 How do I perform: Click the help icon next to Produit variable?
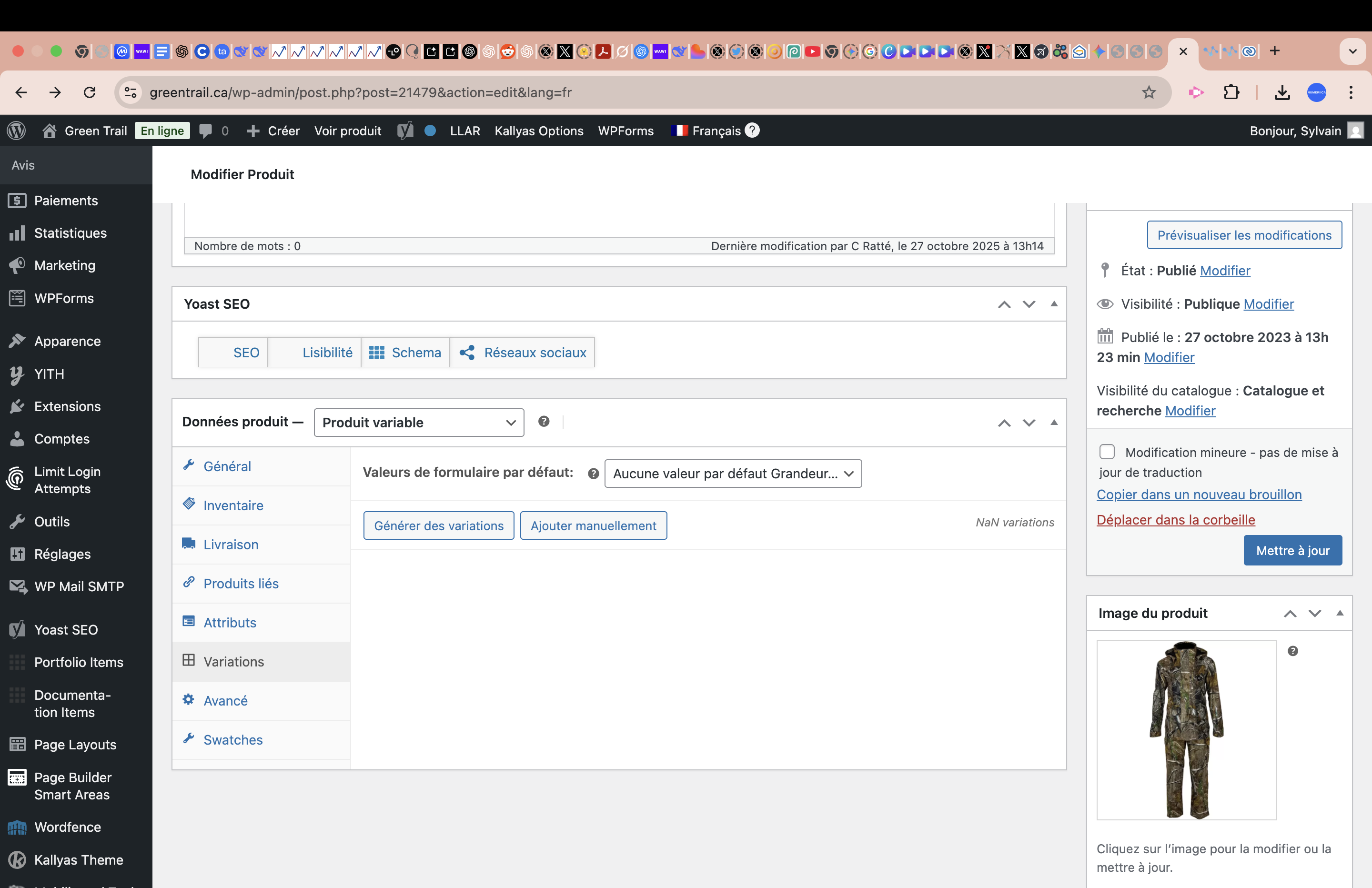(544, 422)
